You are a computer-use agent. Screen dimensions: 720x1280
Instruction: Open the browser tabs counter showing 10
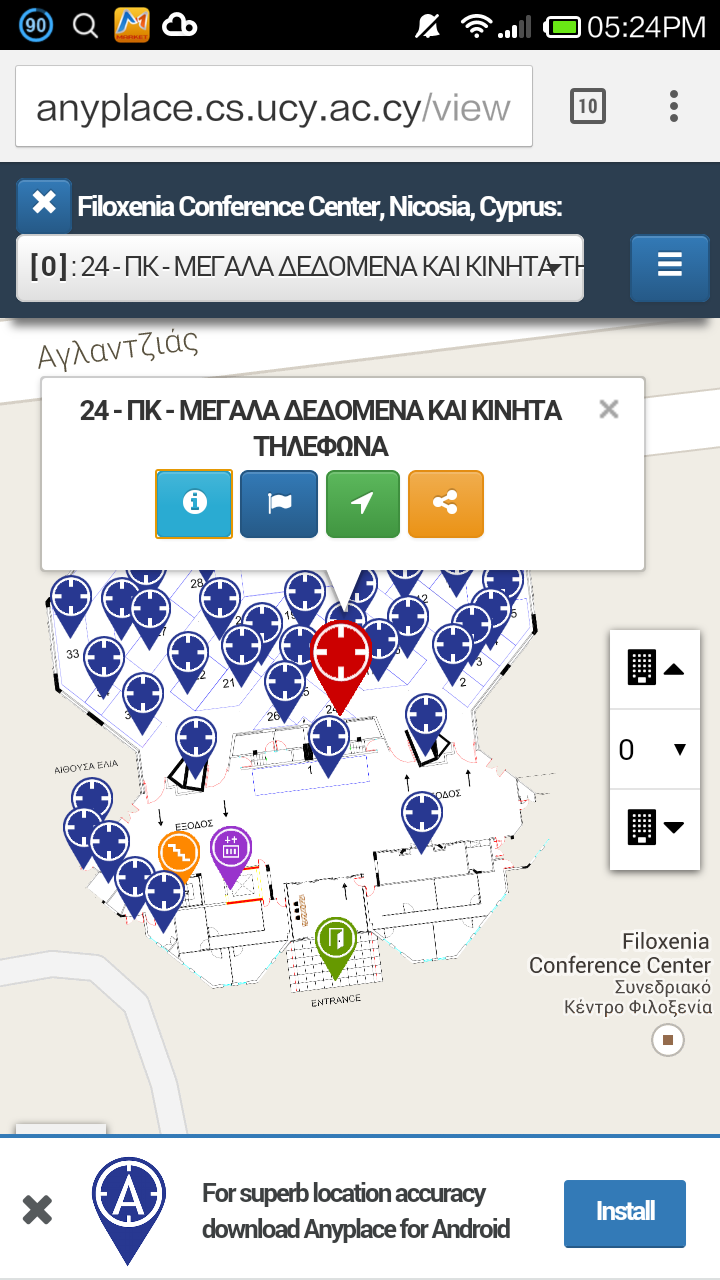pos(588,106)
